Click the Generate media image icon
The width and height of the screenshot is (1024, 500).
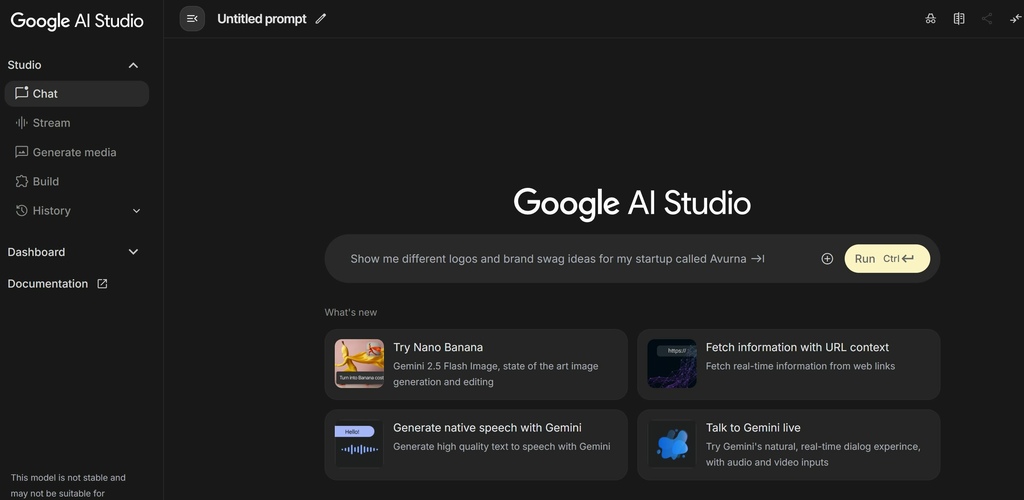pyautogui.click(x=22, y=152)
